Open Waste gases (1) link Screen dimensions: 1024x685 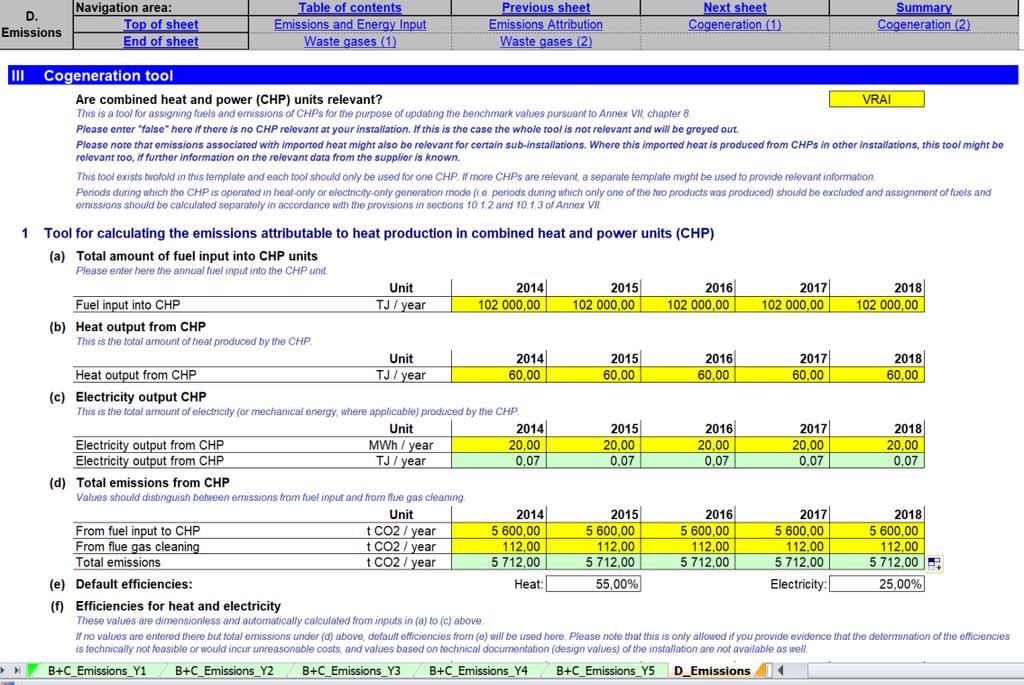tap(350, 42)
